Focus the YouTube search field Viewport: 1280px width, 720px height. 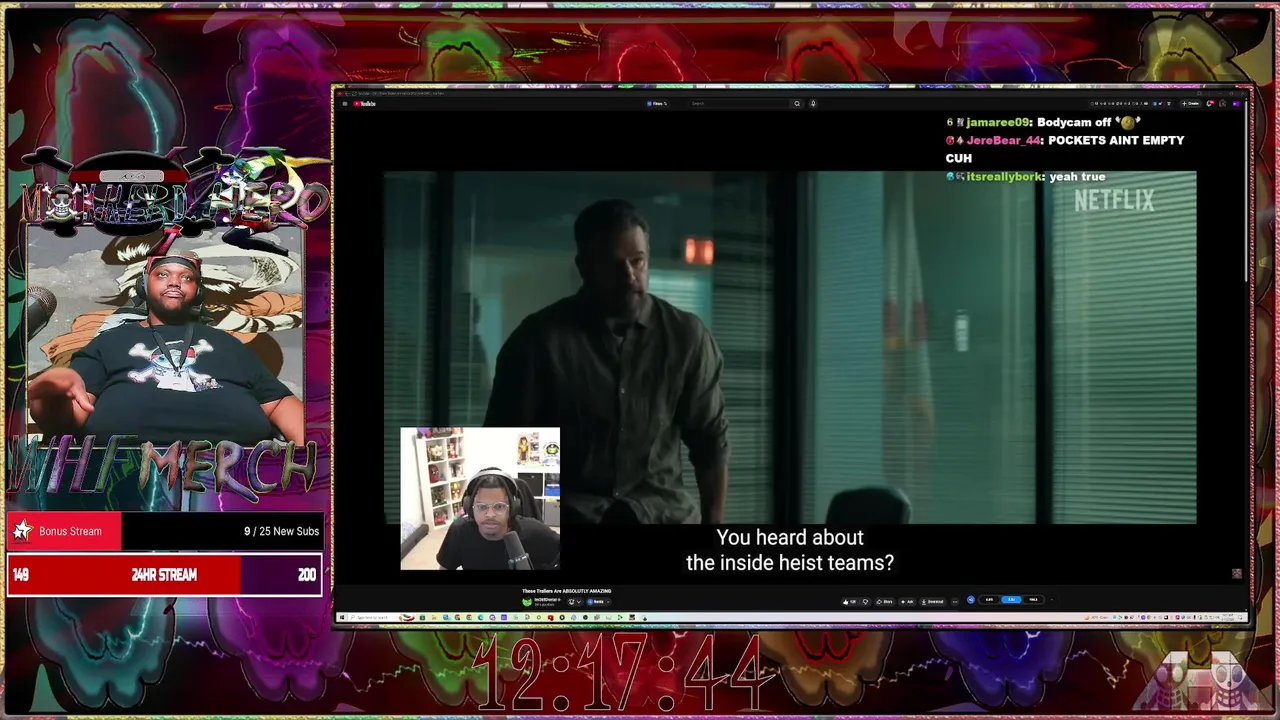738,103
